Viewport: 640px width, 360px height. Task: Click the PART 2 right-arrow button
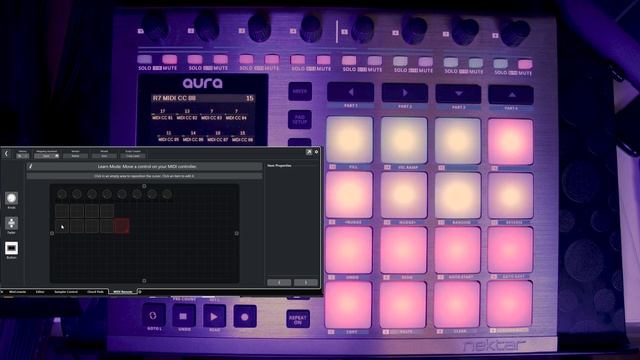pyautogui.click(x=404, y=93)
